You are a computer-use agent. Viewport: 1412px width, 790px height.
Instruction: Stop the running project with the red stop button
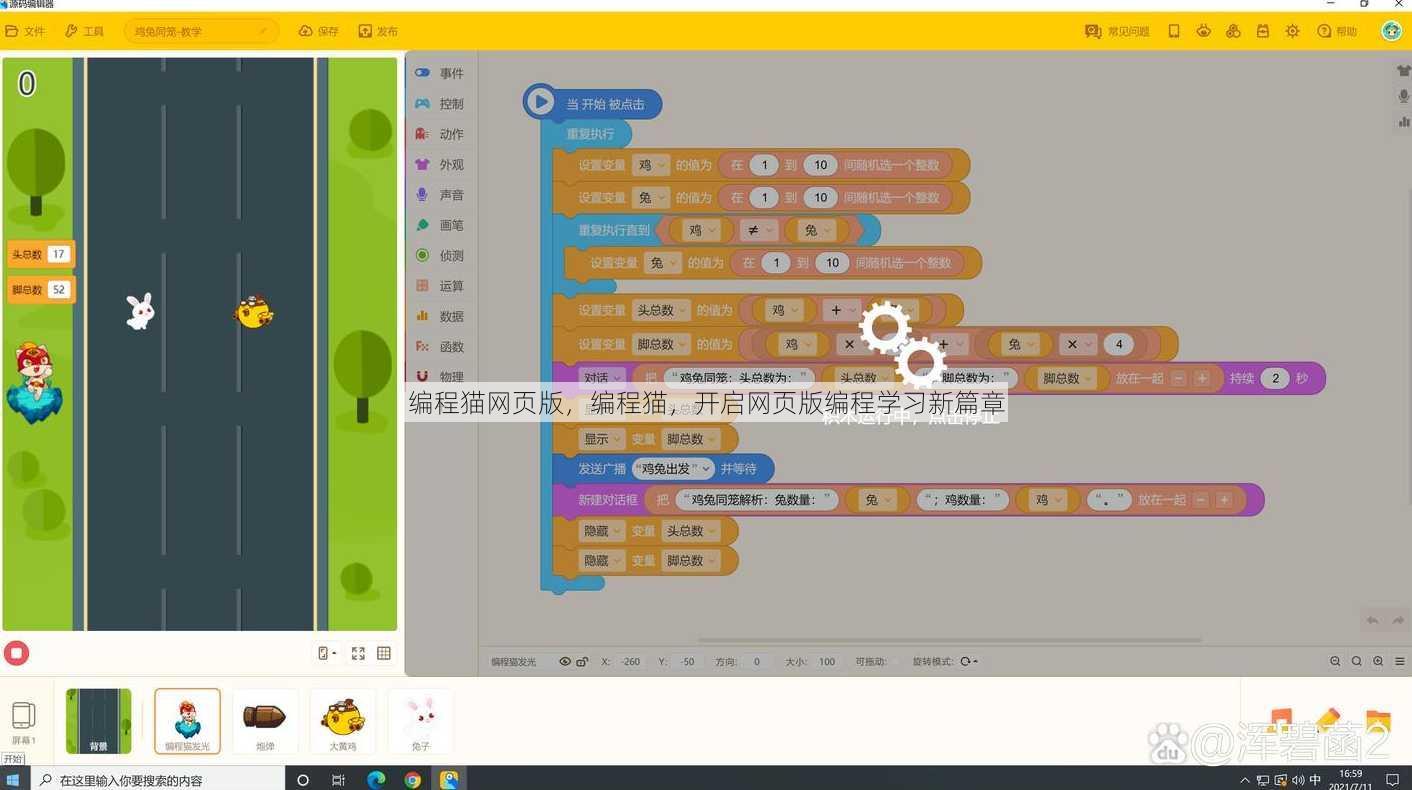16,653
